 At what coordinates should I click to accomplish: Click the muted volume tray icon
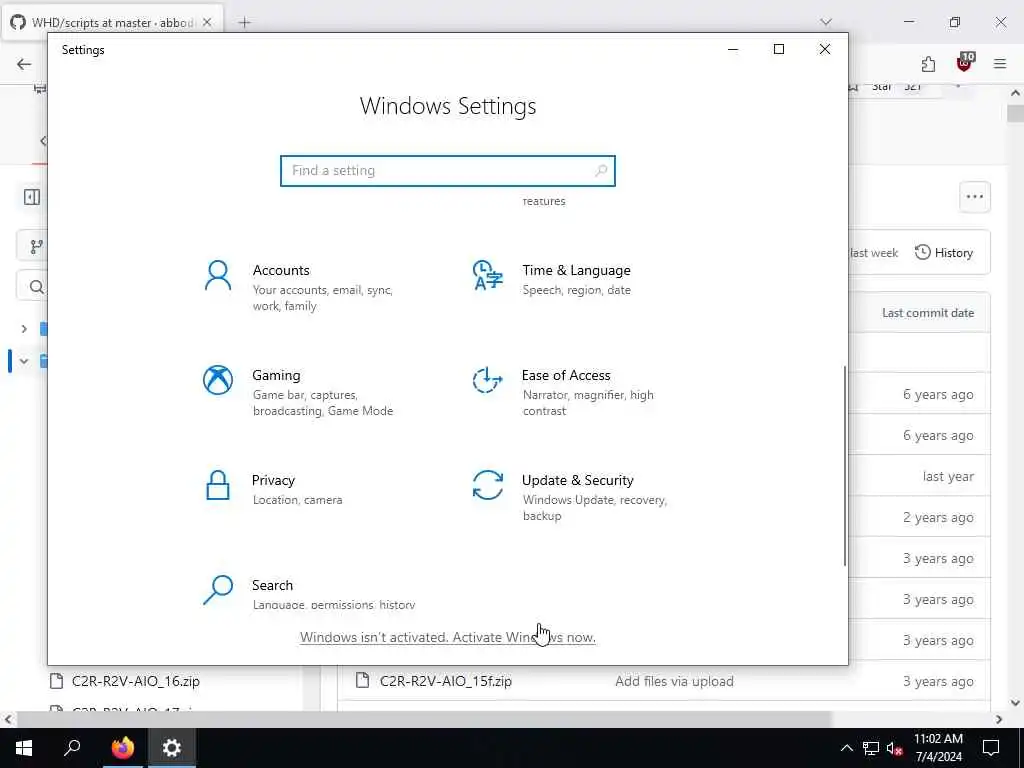pyautogui.click(x=895, y=748)
